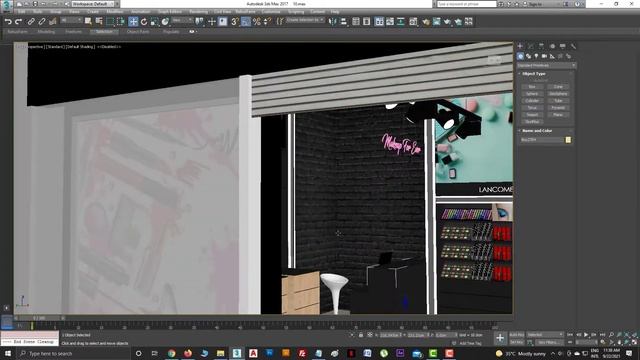The height and width of the screenshot is (360, 640).
Task: Click the Redo arrow in main toolbar
Action: click(x=18, y=22)
